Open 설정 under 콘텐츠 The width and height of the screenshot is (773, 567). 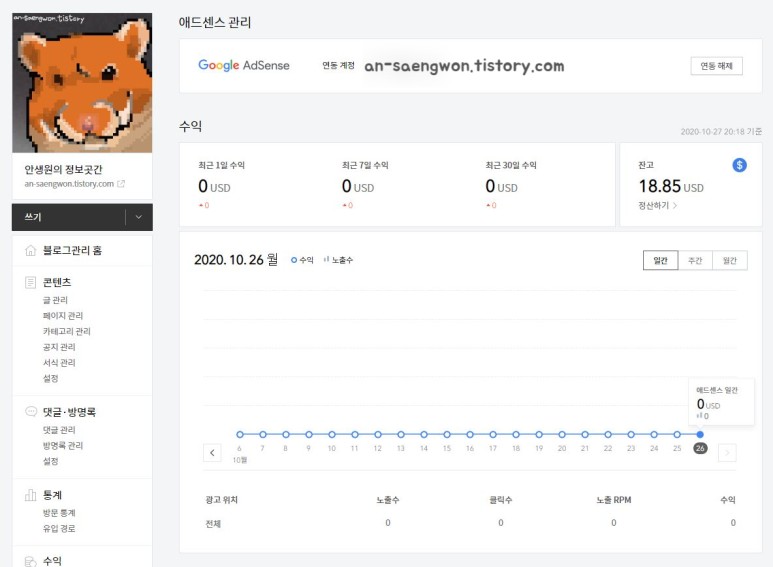tap(50, 378)
